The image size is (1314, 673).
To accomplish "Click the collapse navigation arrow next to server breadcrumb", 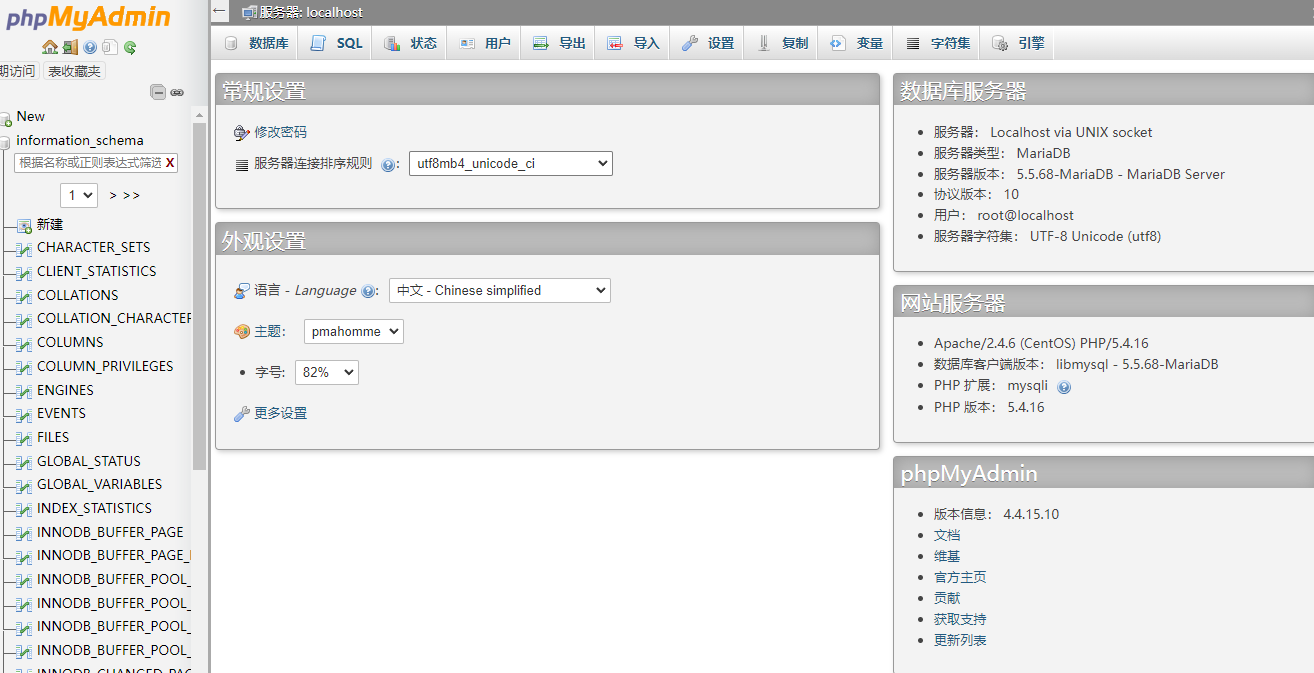I will (220, 11).
